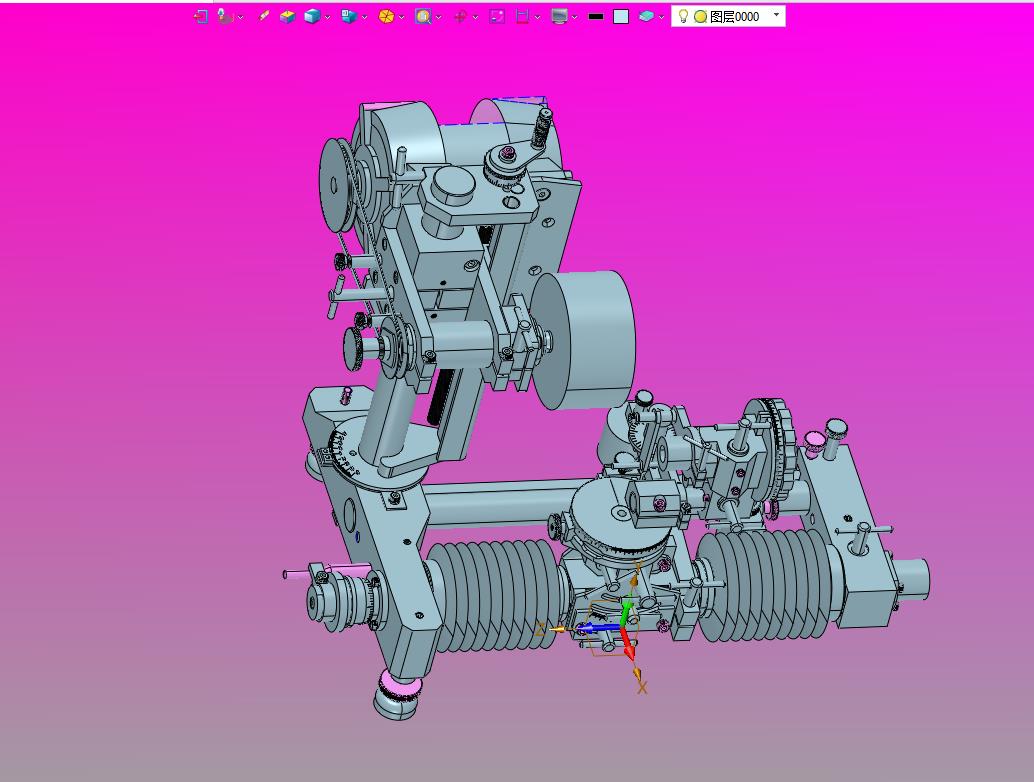1034x782 pixels.
Task: Click the light blue eraser-shaped icon
Action: pos(646,16)
